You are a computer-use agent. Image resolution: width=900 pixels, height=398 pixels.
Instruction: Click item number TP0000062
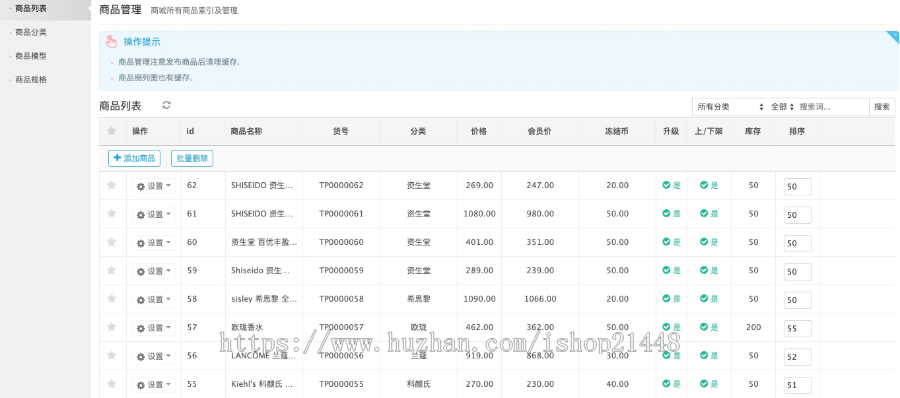tap(341, 185)
